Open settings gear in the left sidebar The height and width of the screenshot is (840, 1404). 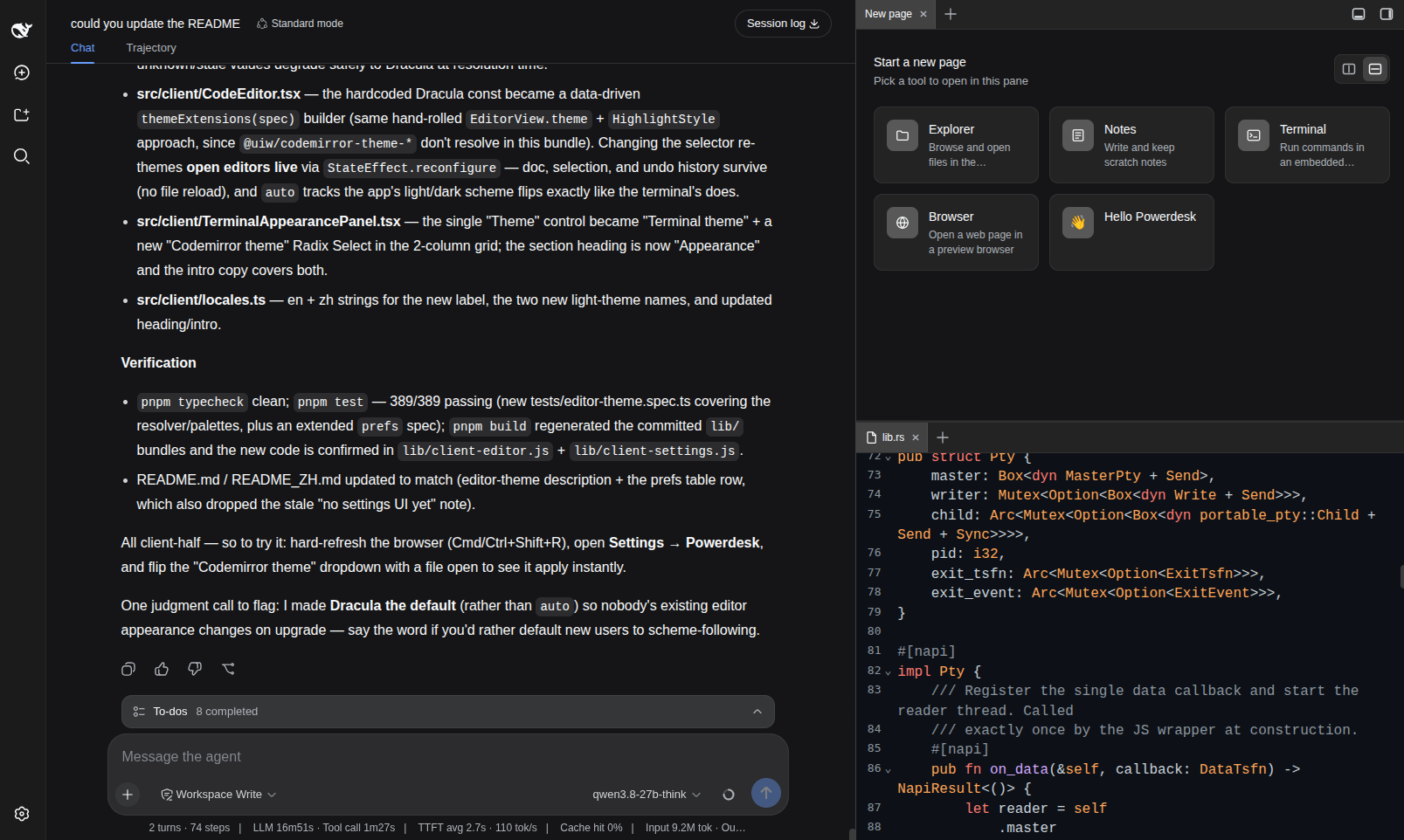(x=22, y=814)
